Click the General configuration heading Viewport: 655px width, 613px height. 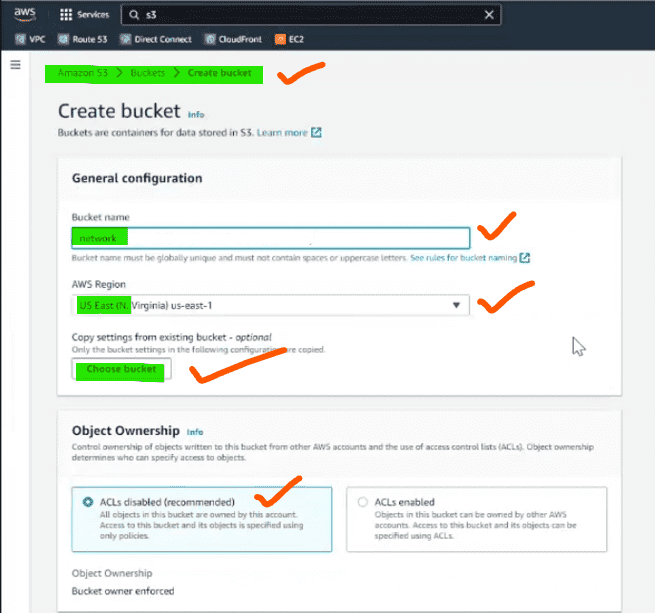[x=137, y=178]
